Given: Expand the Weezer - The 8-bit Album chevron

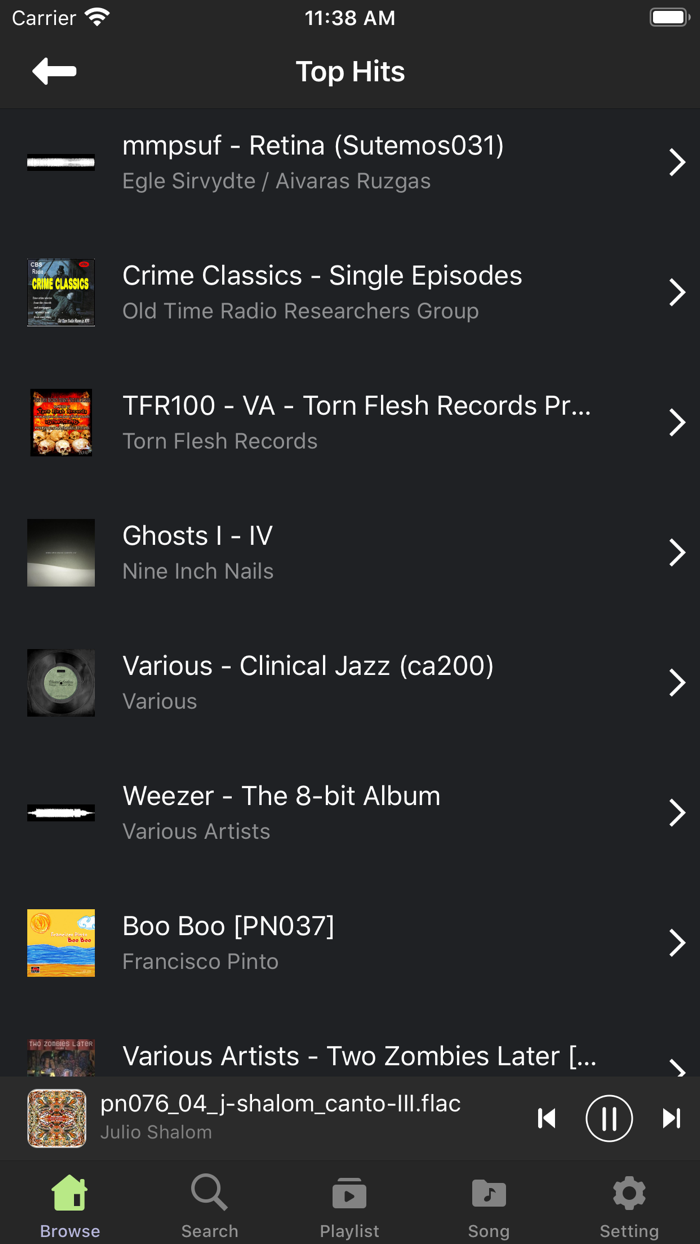Looking at the screenshot, I should (676, 812).
